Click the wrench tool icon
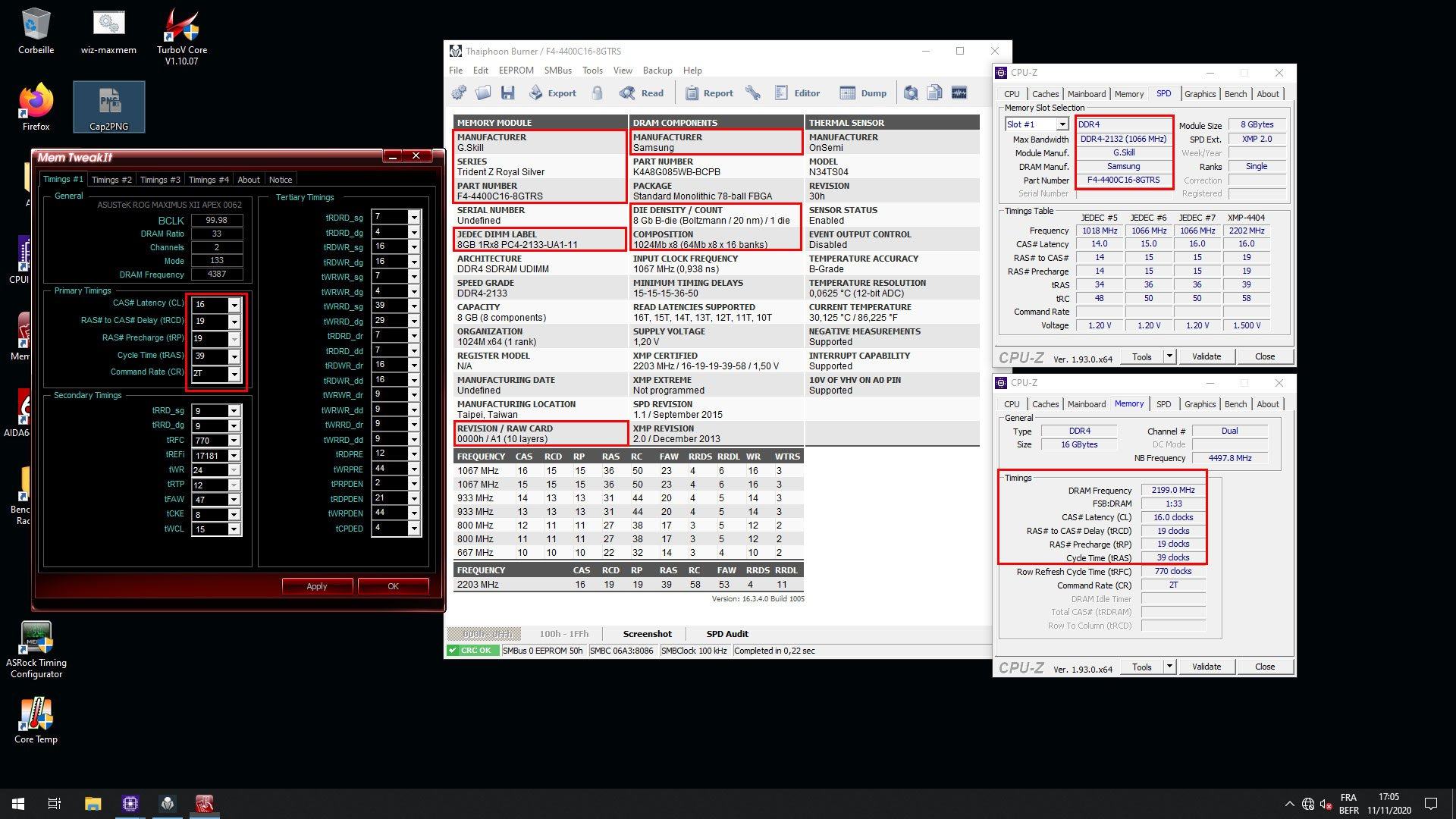Viewport: 1456px width, 819px height. click(x=753, y=93)
